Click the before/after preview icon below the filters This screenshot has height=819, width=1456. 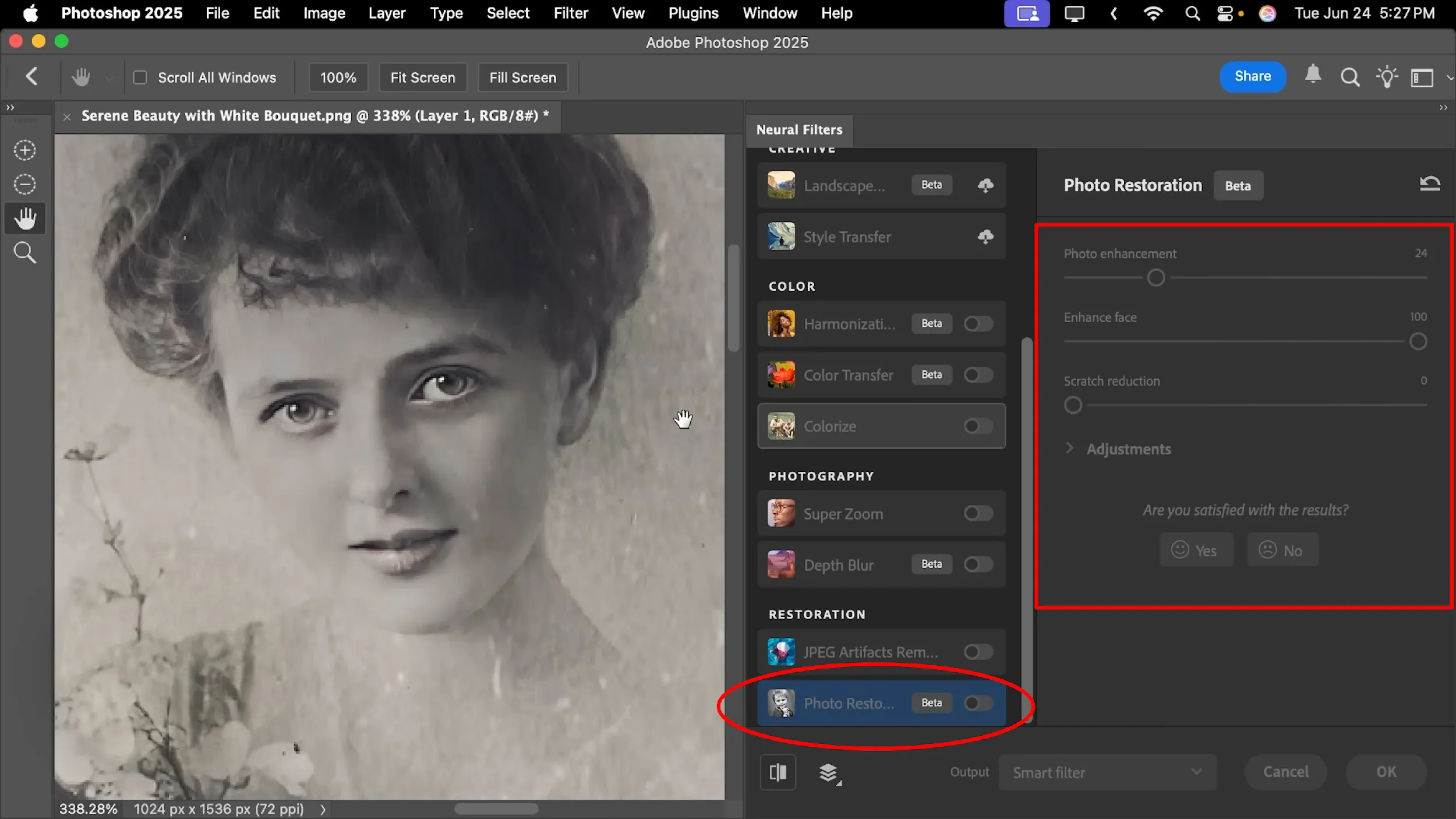(778, 772)
